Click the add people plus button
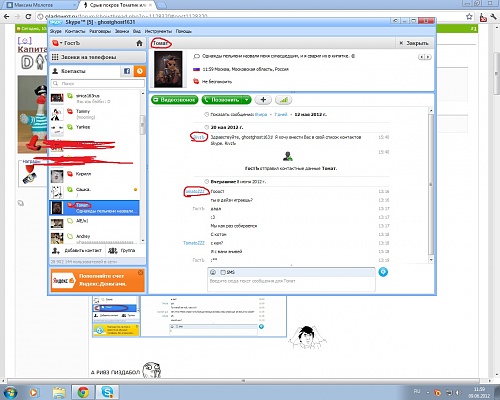The width and height of the screenshot is (500, 400). tap(263, 100)
